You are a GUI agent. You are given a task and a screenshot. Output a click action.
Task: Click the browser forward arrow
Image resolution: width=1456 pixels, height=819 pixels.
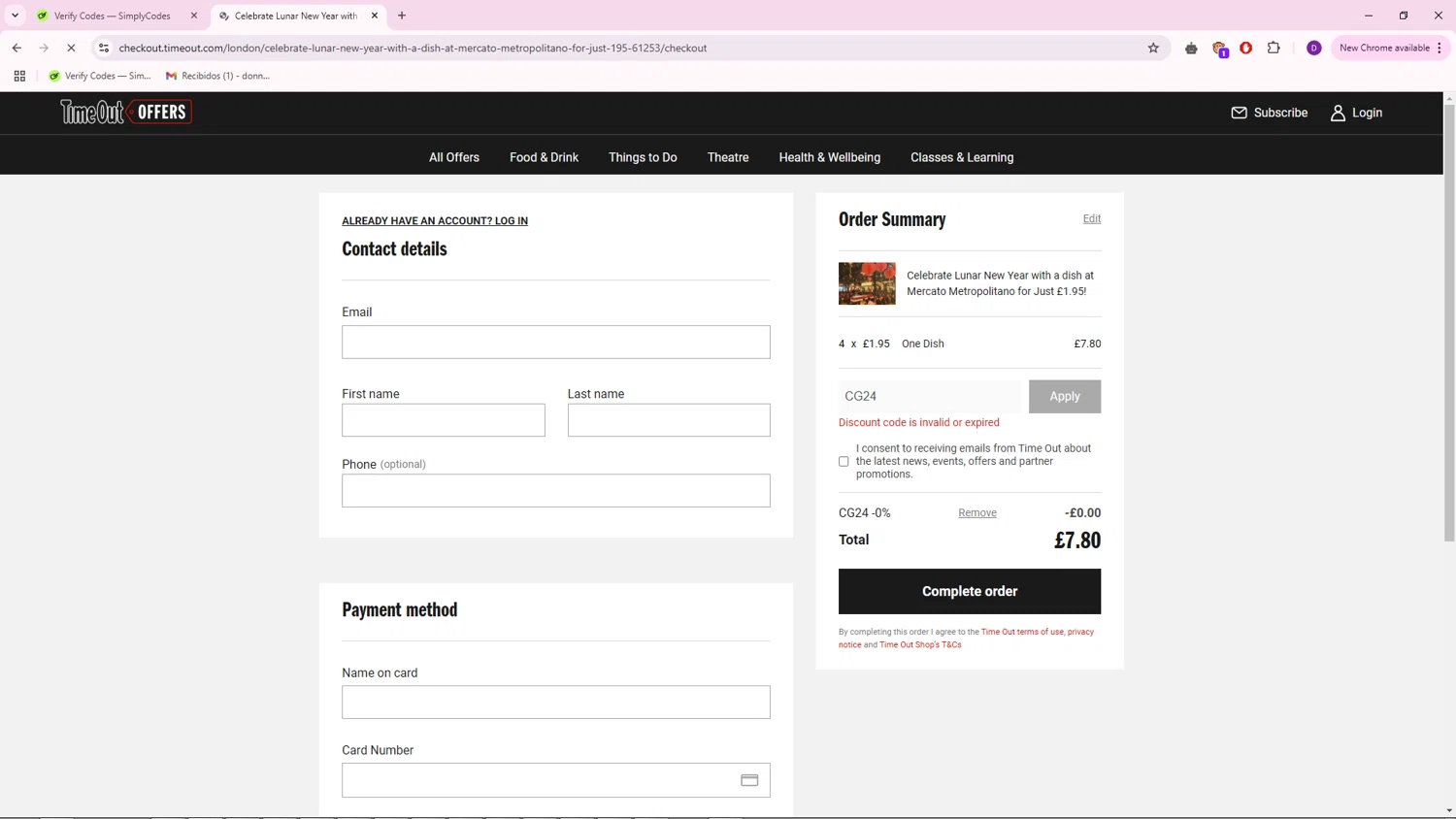pyautogui.click(x=44, y=48)
